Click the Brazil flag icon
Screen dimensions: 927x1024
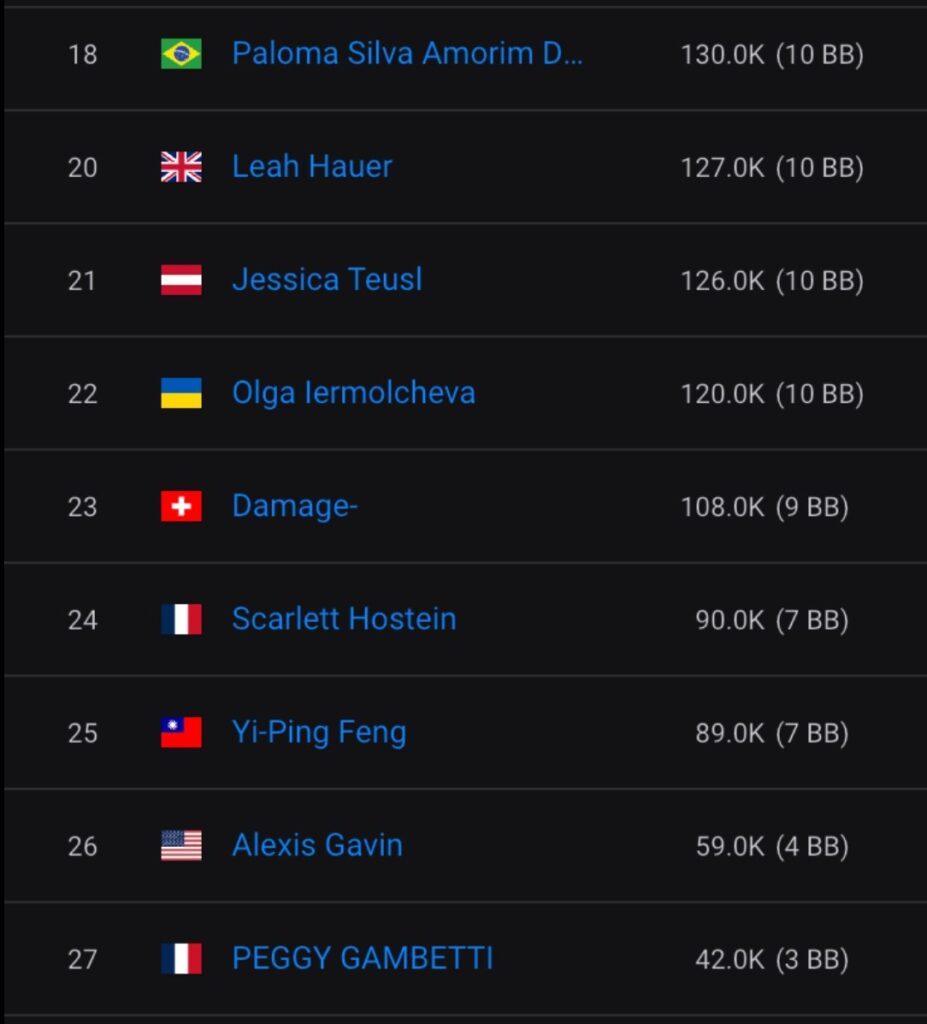181,54
